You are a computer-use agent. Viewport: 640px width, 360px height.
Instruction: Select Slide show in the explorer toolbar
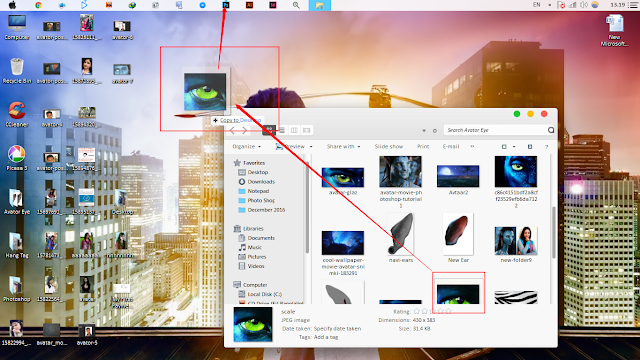389,147
